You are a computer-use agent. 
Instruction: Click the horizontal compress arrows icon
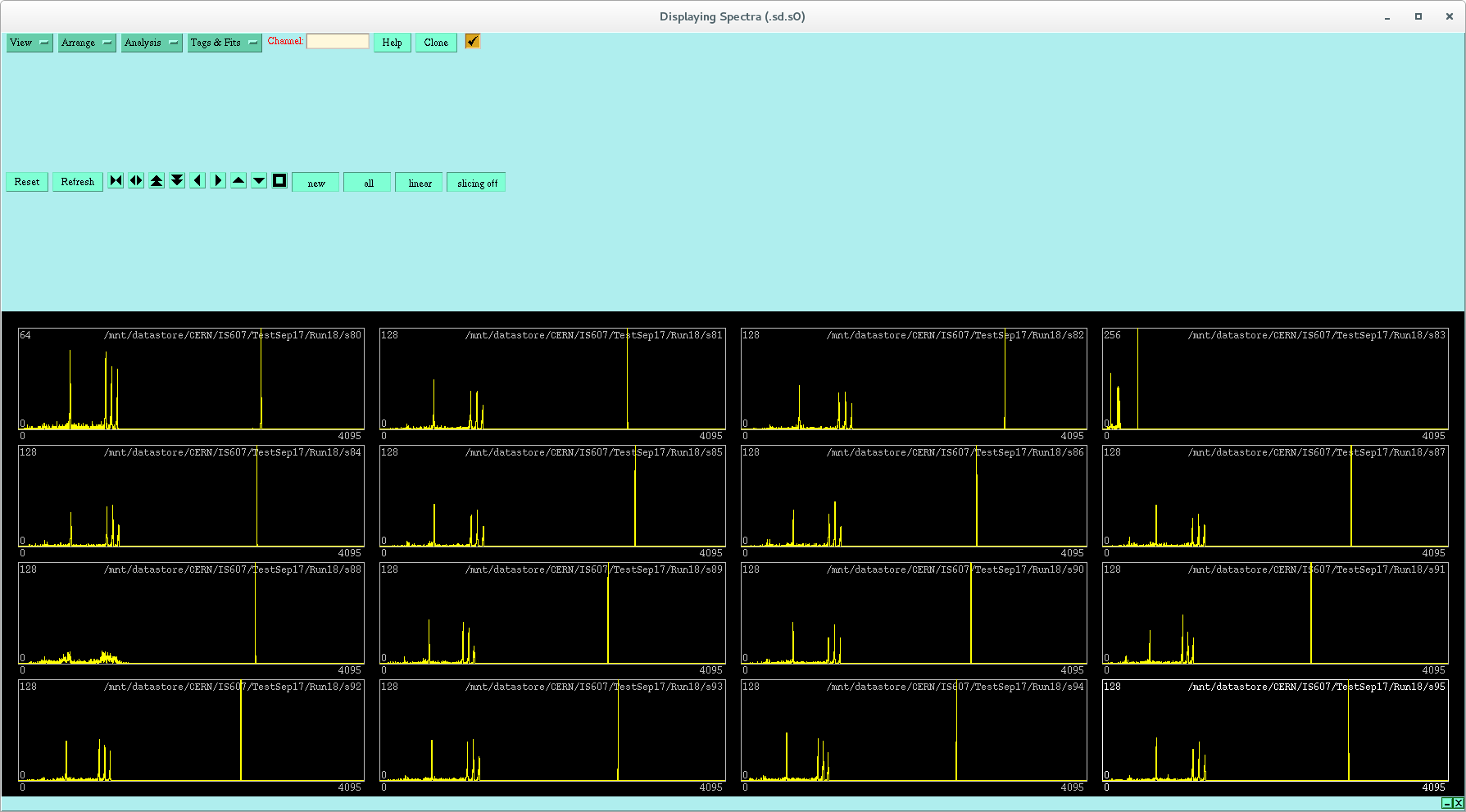point(116,181)
